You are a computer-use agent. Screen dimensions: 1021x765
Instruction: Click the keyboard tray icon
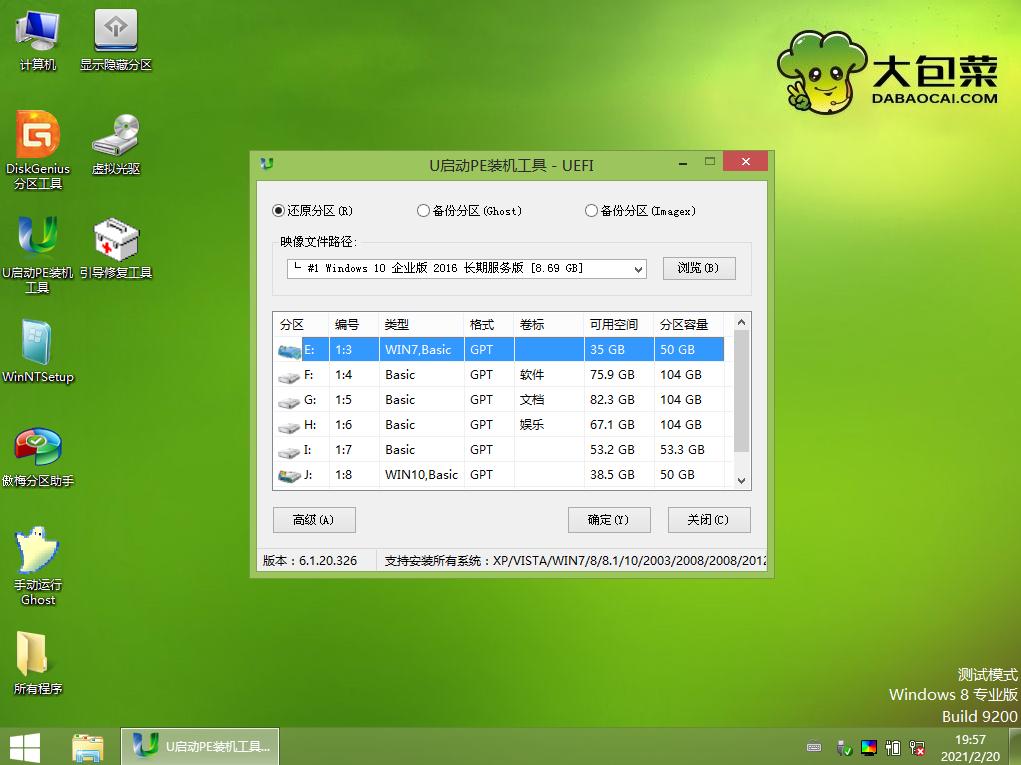(814, 747)
